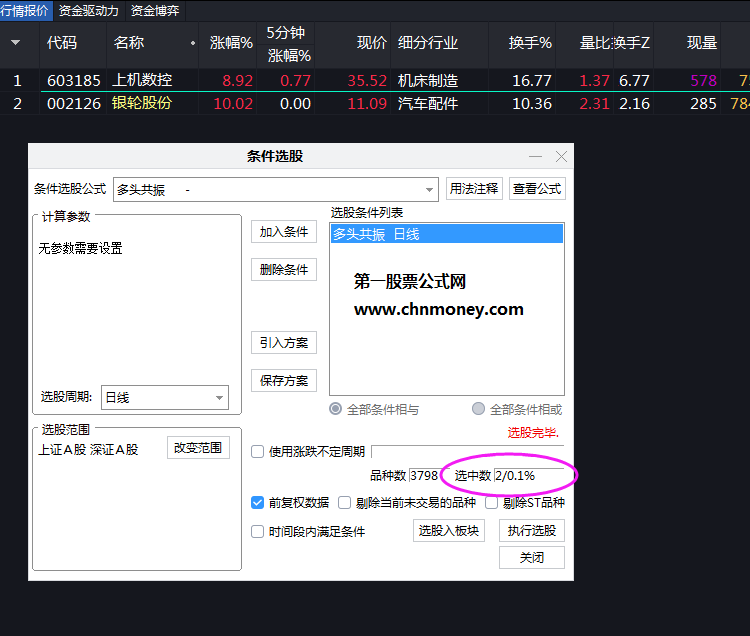Click 引入方案 button
750x636 pixels.
[284, 342]
